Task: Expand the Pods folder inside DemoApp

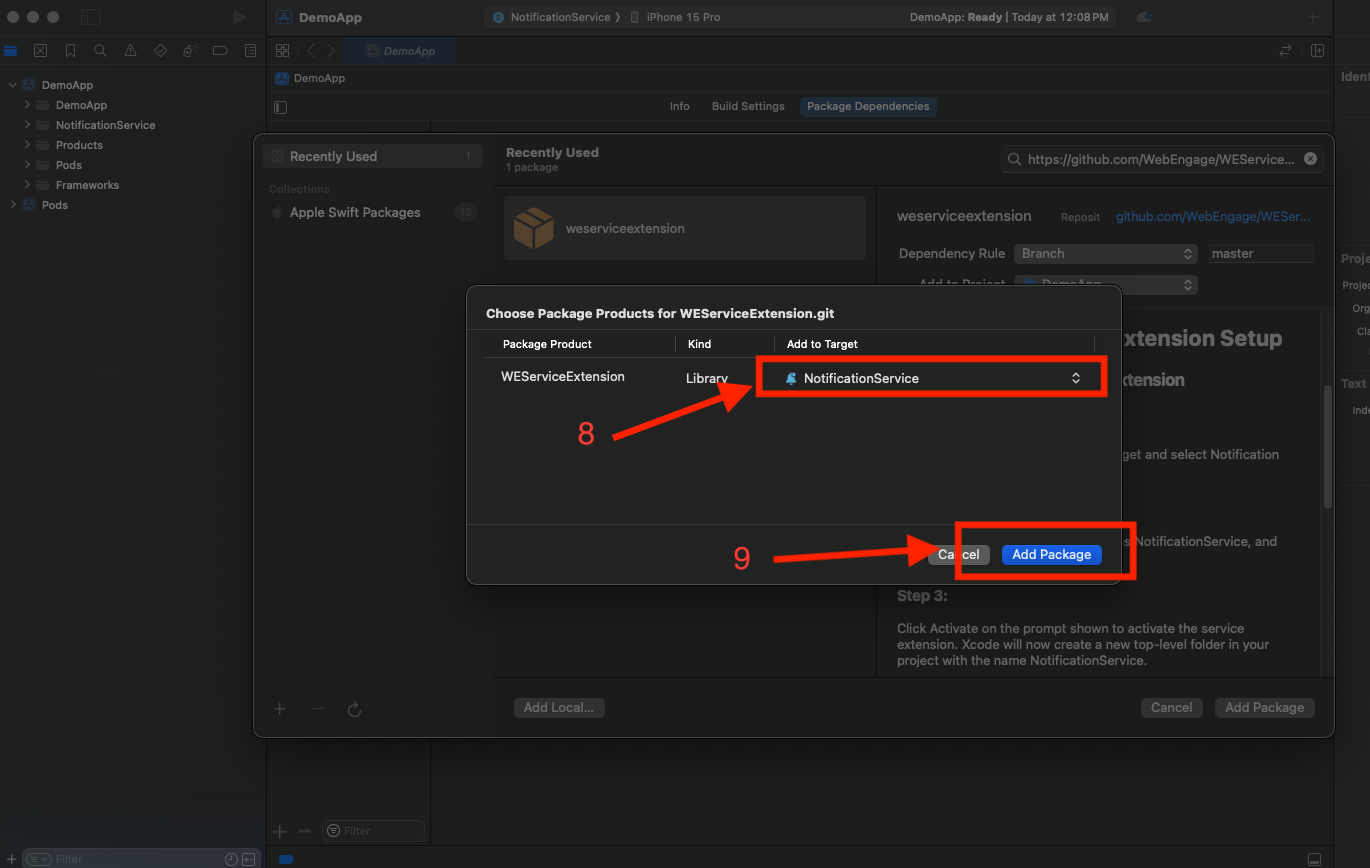Action: 27,165
